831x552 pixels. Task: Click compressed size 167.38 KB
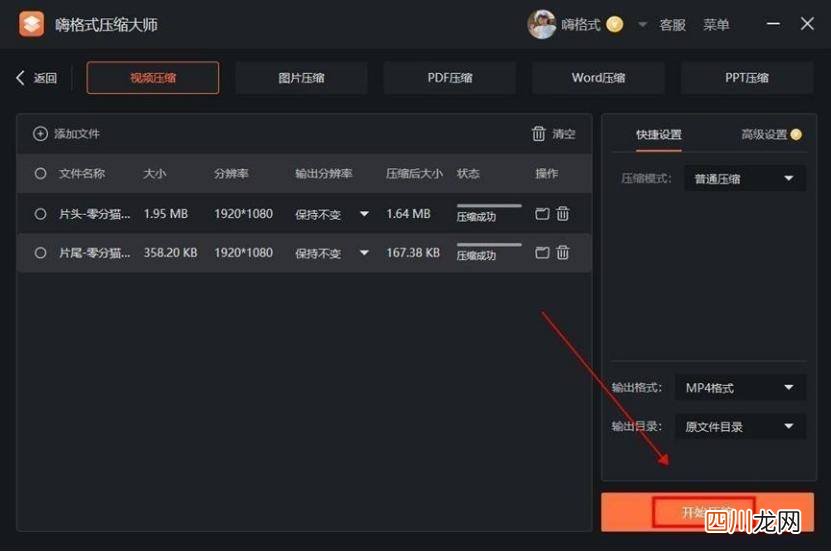click(413, 253)
